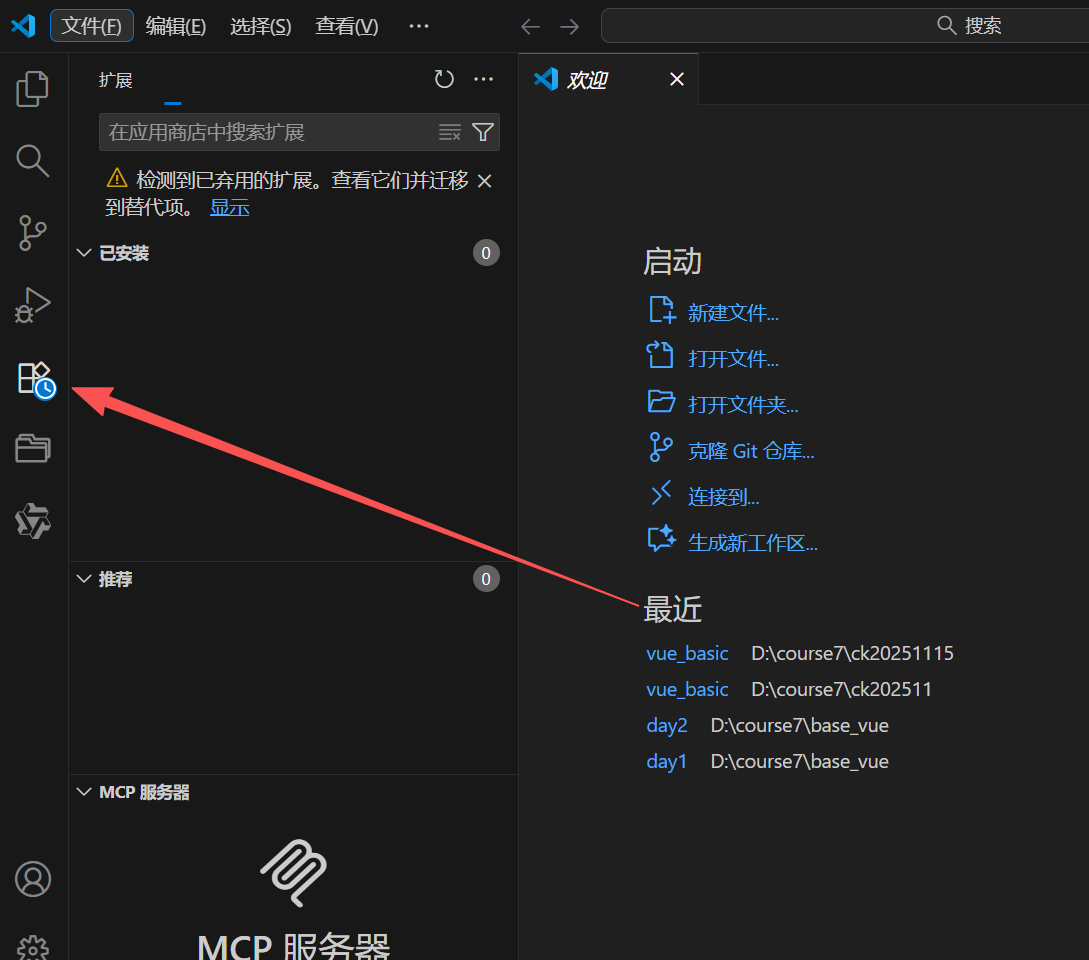Screen dimensions: 1089x960
Task: Open the 查看(V) menu
Action: 347,26
